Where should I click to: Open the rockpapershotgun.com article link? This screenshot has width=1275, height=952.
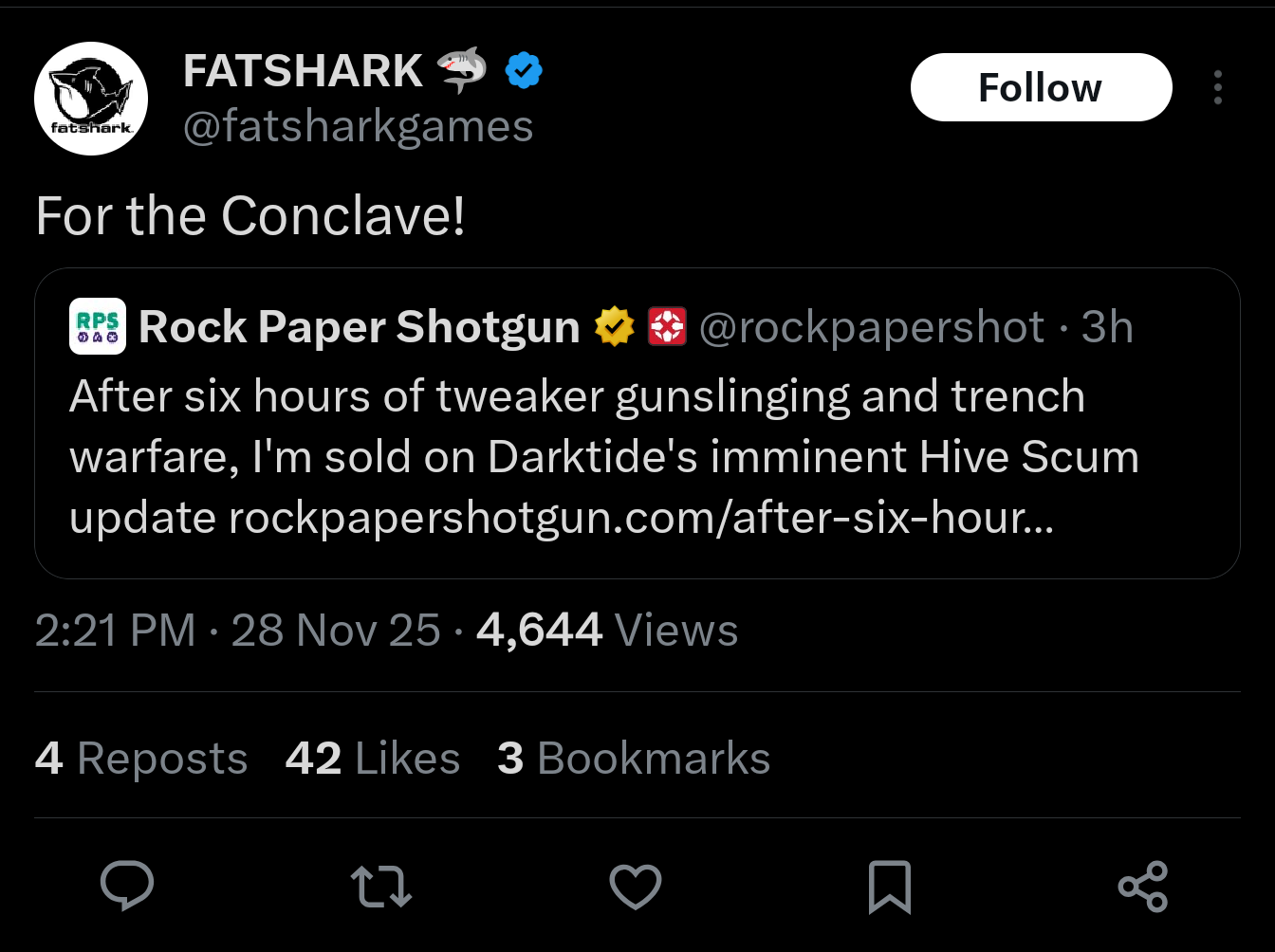pyautogui.click(x=640, y=518)
